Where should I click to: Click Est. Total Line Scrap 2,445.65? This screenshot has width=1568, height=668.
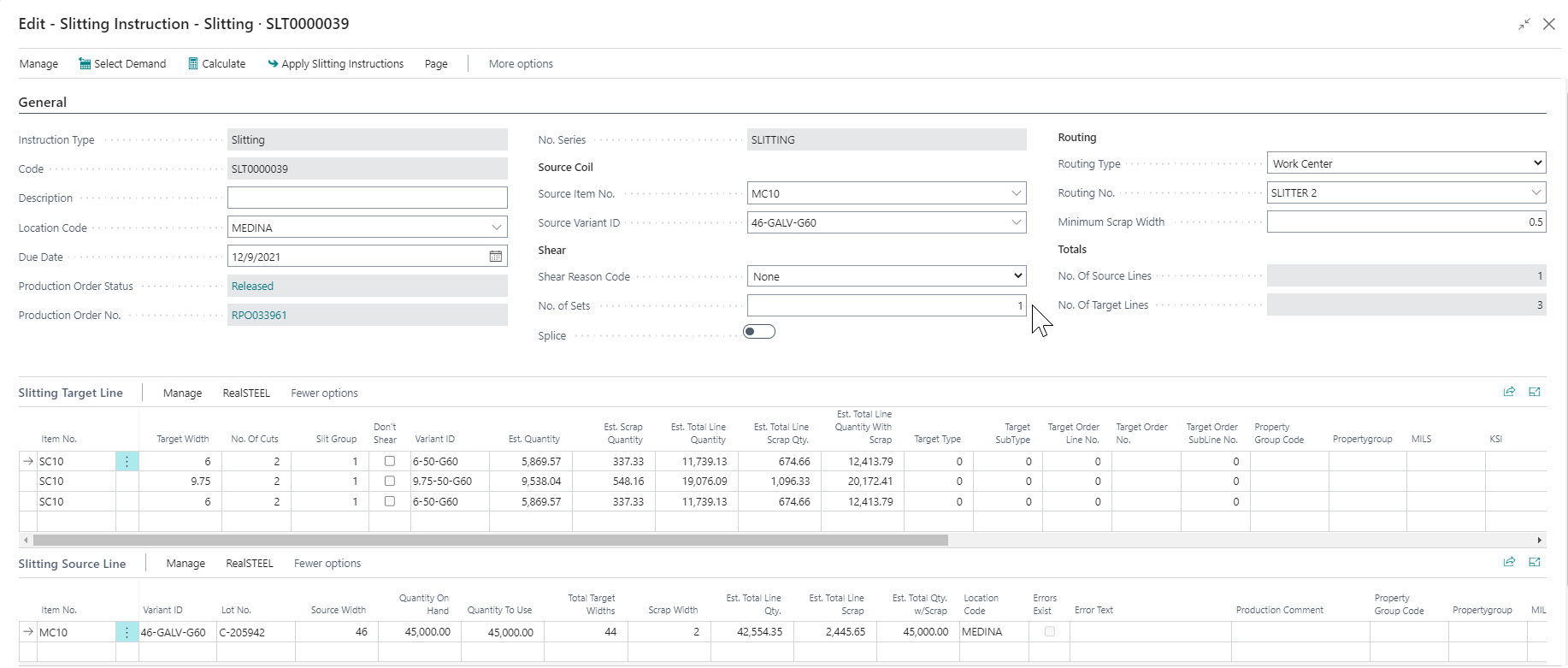point(834,632)
